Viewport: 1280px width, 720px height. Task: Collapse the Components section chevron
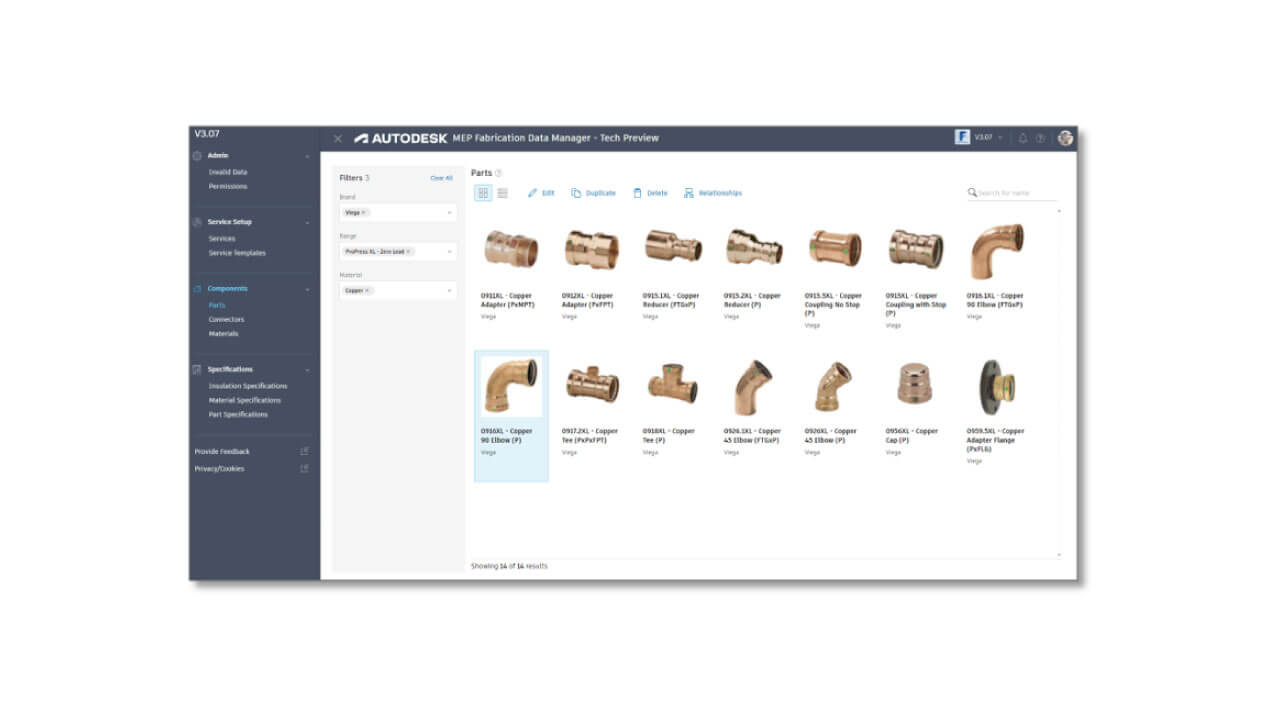click(x=308, y=289)
